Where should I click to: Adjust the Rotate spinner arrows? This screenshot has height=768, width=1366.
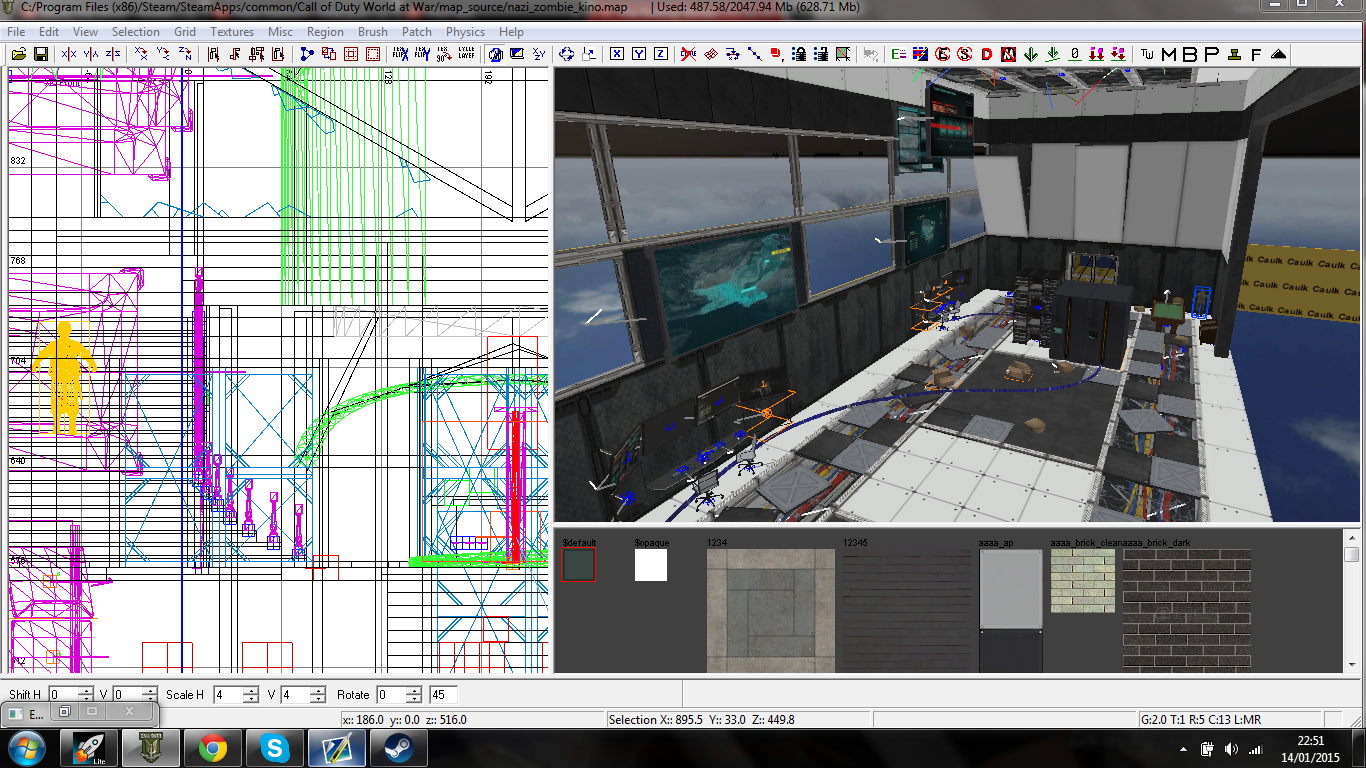[414, 694]
